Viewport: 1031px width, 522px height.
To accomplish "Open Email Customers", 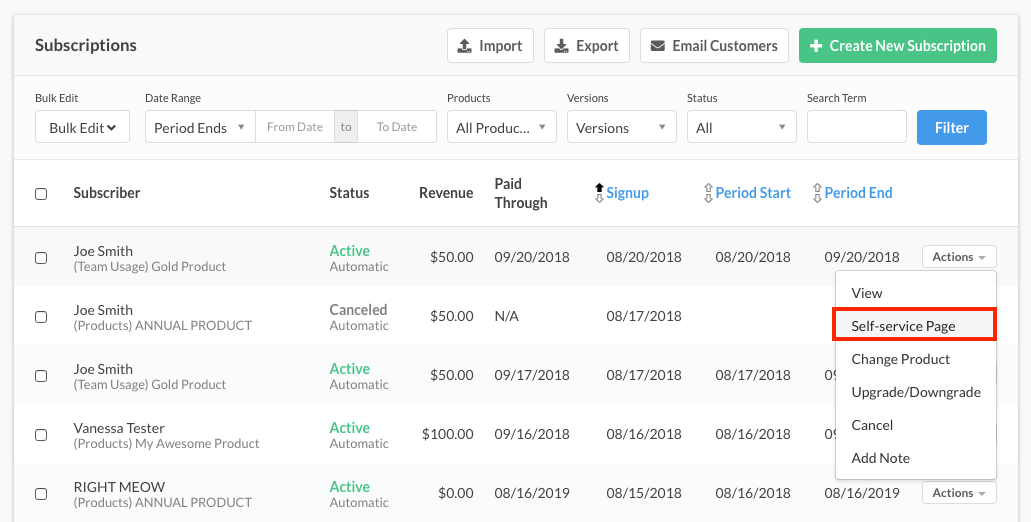I will pyautogui.click(x=714, y=45).
